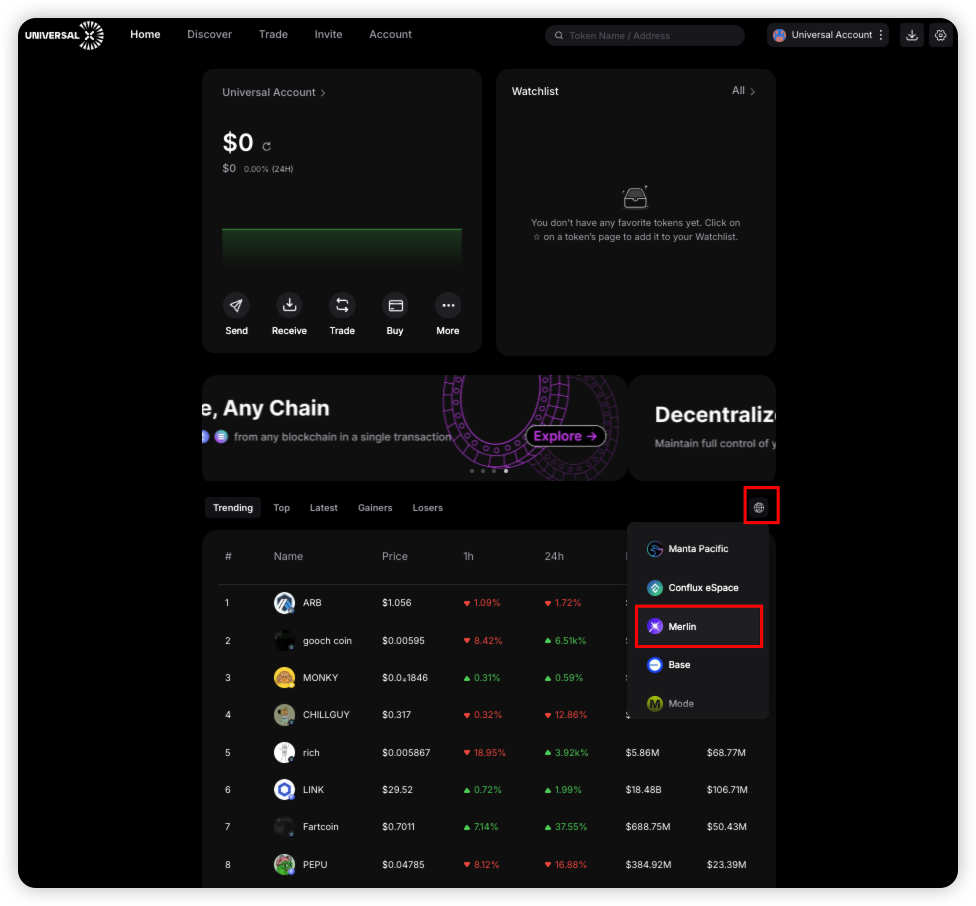976x906 pixels.
Task: Click the Universal logo
Action: [64, 35]
